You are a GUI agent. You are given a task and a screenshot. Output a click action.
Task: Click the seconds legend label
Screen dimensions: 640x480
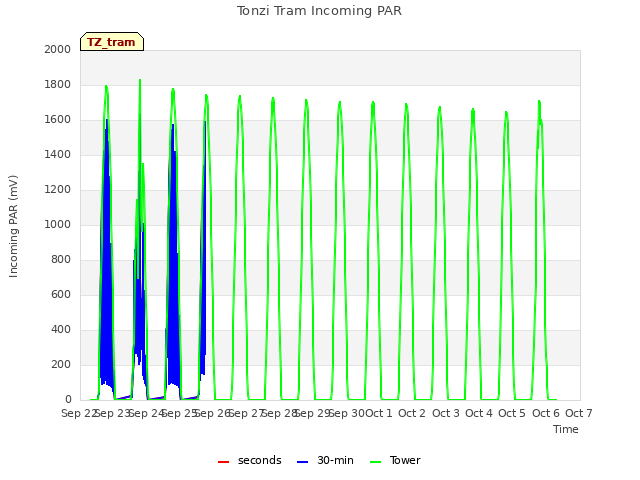[260, 460]
